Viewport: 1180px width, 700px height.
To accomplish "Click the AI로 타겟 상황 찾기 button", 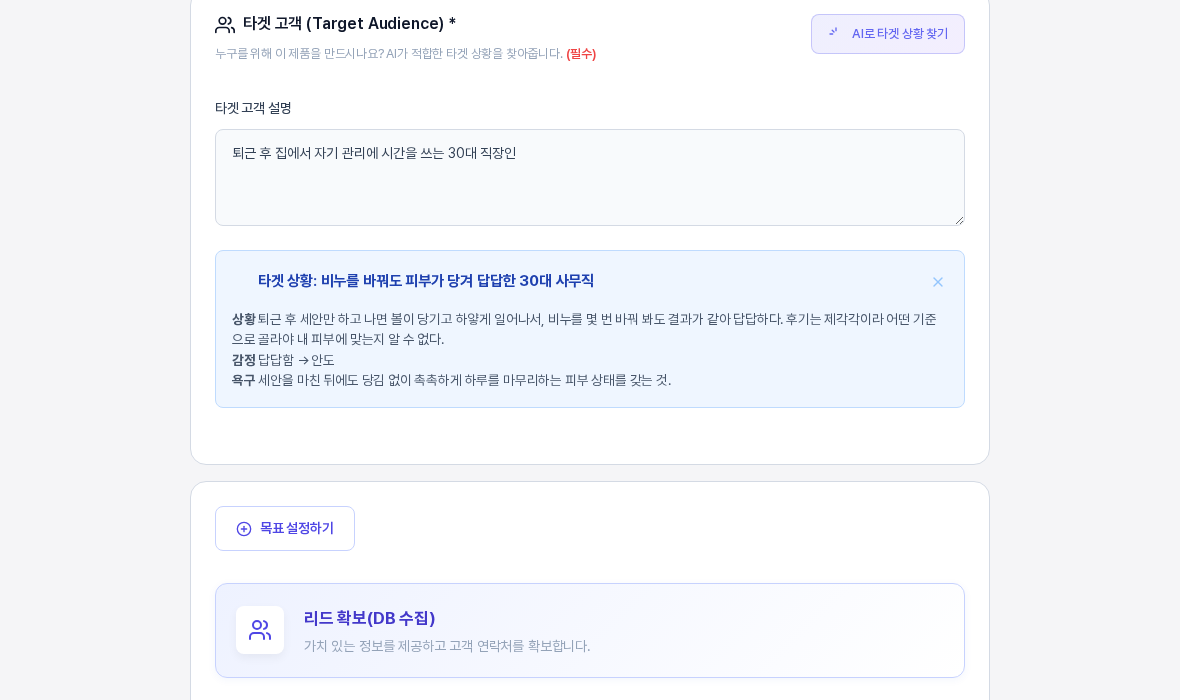I will click(887, 34).
